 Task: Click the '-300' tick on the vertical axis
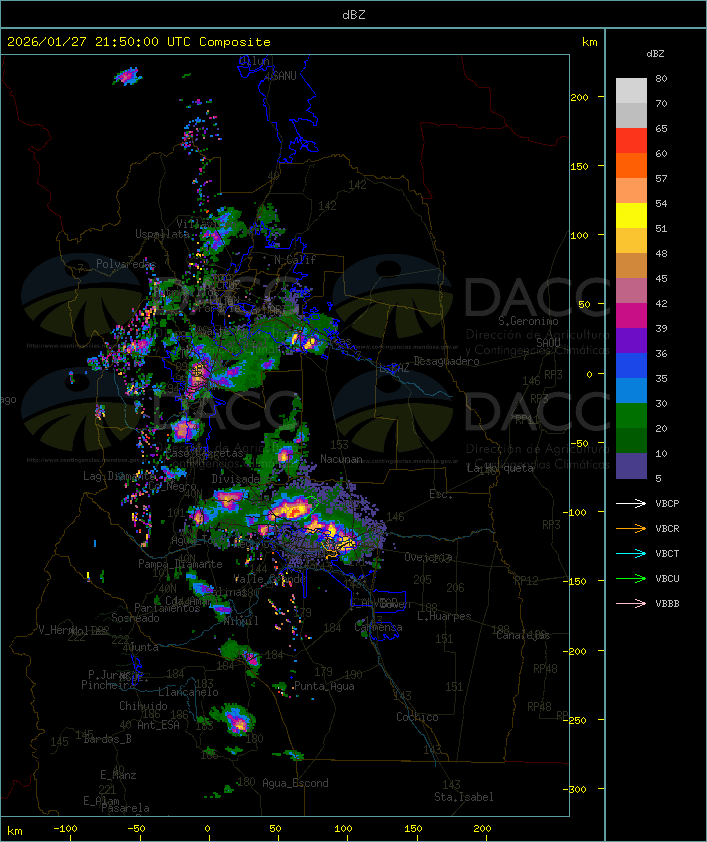(x=577, y=789)
